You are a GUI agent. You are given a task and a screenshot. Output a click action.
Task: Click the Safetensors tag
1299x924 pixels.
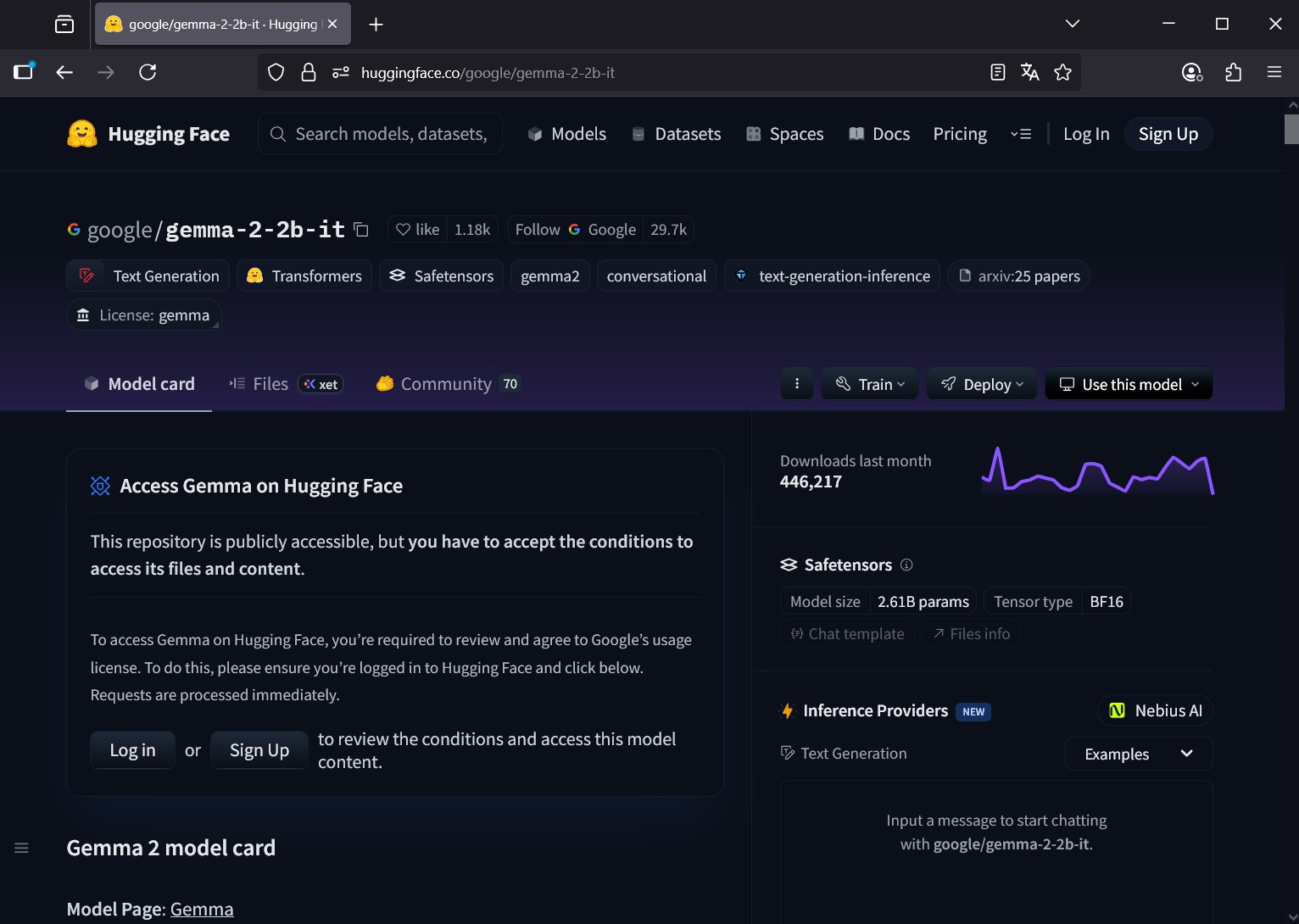click(x=442, y=276)
